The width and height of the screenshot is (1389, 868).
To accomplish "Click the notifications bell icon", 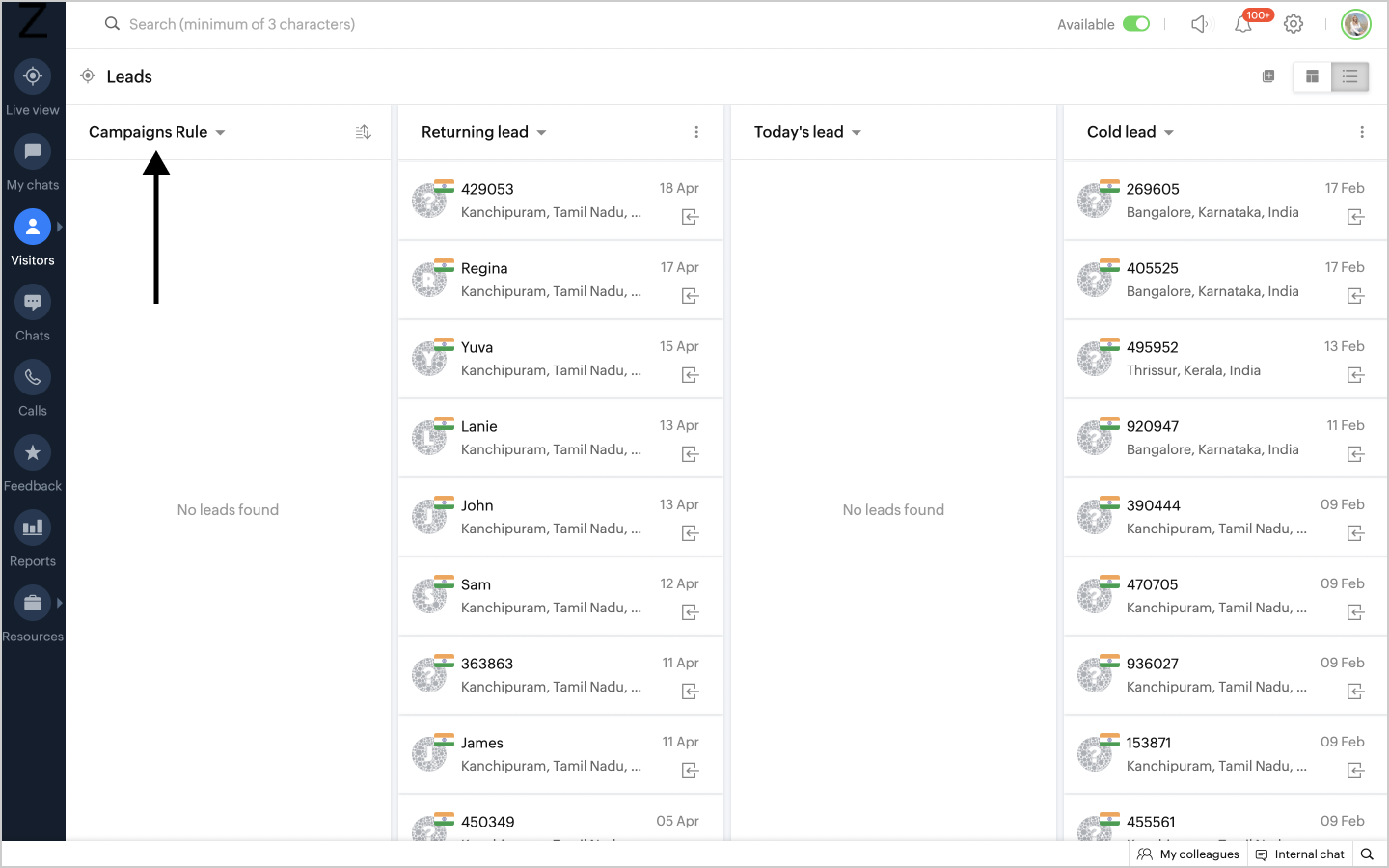I will (x=1243, y=25).
